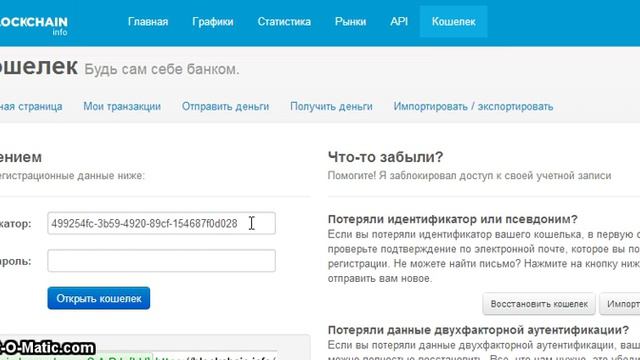Viewport: 640px width, 360px height.
Task: Click the Открыть кошелек button
Action: (99, 298)
